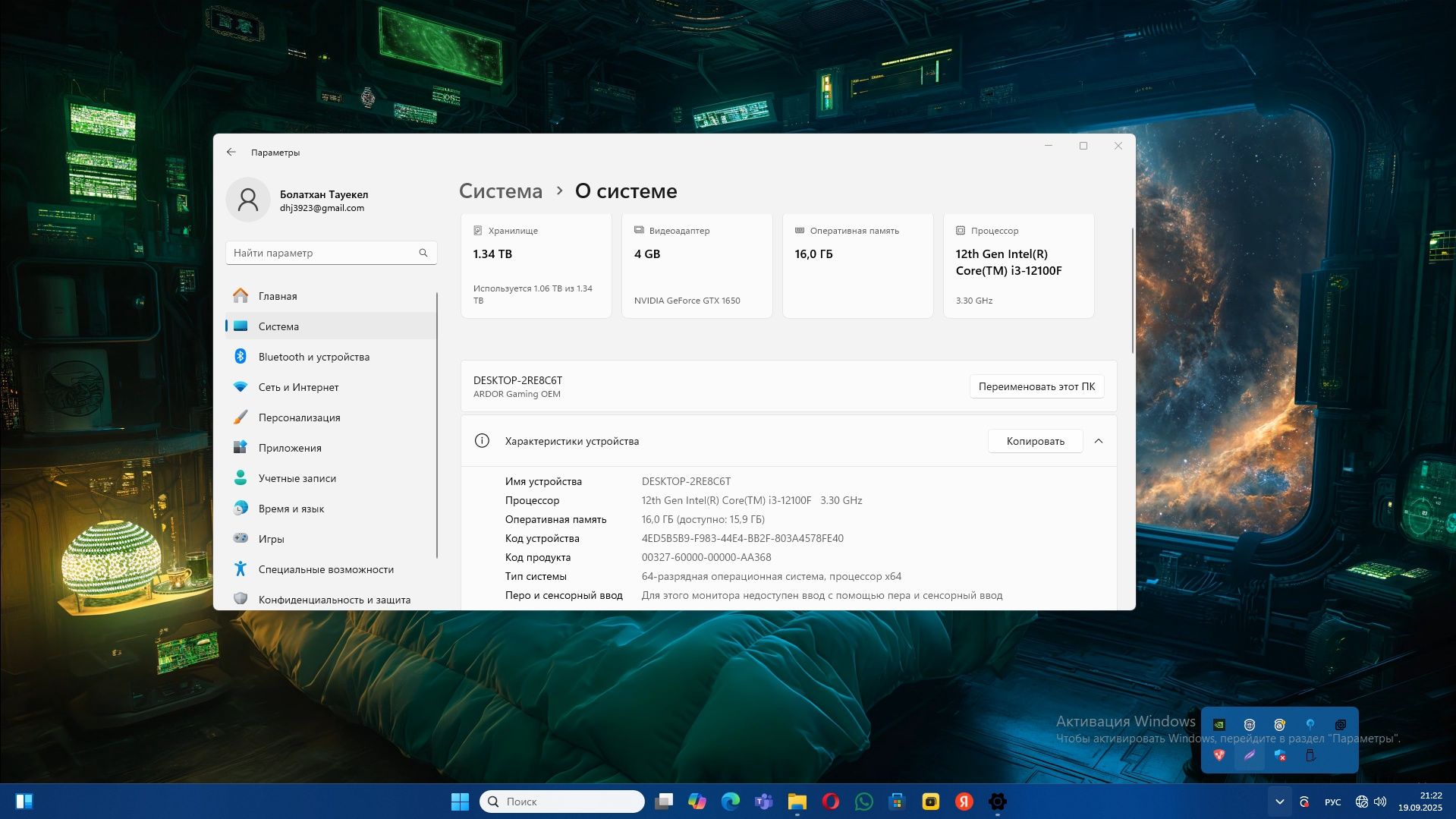This screenshot has height=819, width=1456.
Task: Open Bluetooth и устройства settings
Action: 331,357
